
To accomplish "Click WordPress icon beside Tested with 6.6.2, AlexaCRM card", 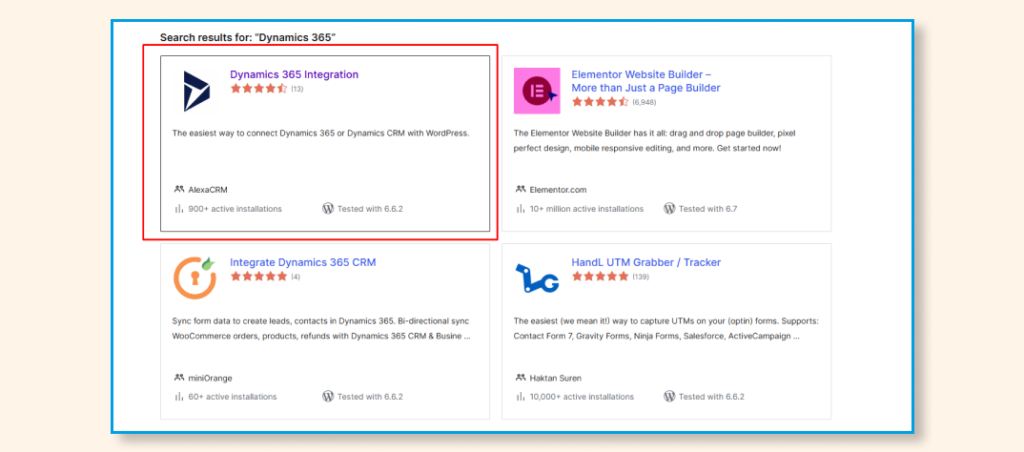I will click(x=328, y=208).
